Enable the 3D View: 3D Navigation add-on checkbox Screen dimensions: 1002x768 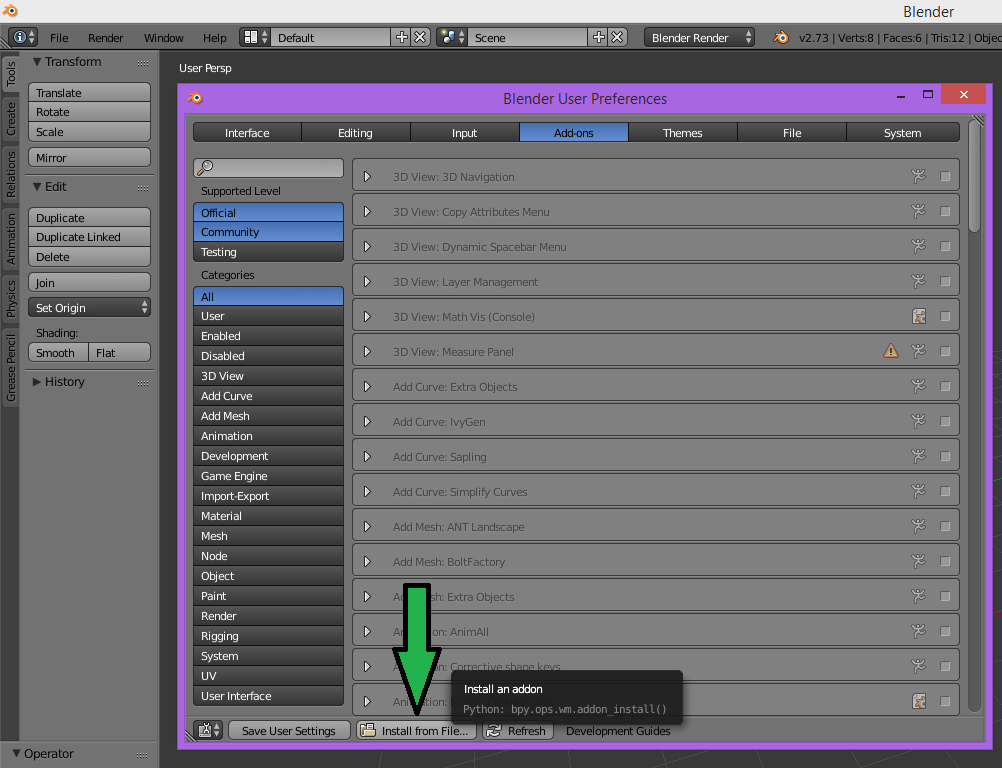(x=945, y=176)
